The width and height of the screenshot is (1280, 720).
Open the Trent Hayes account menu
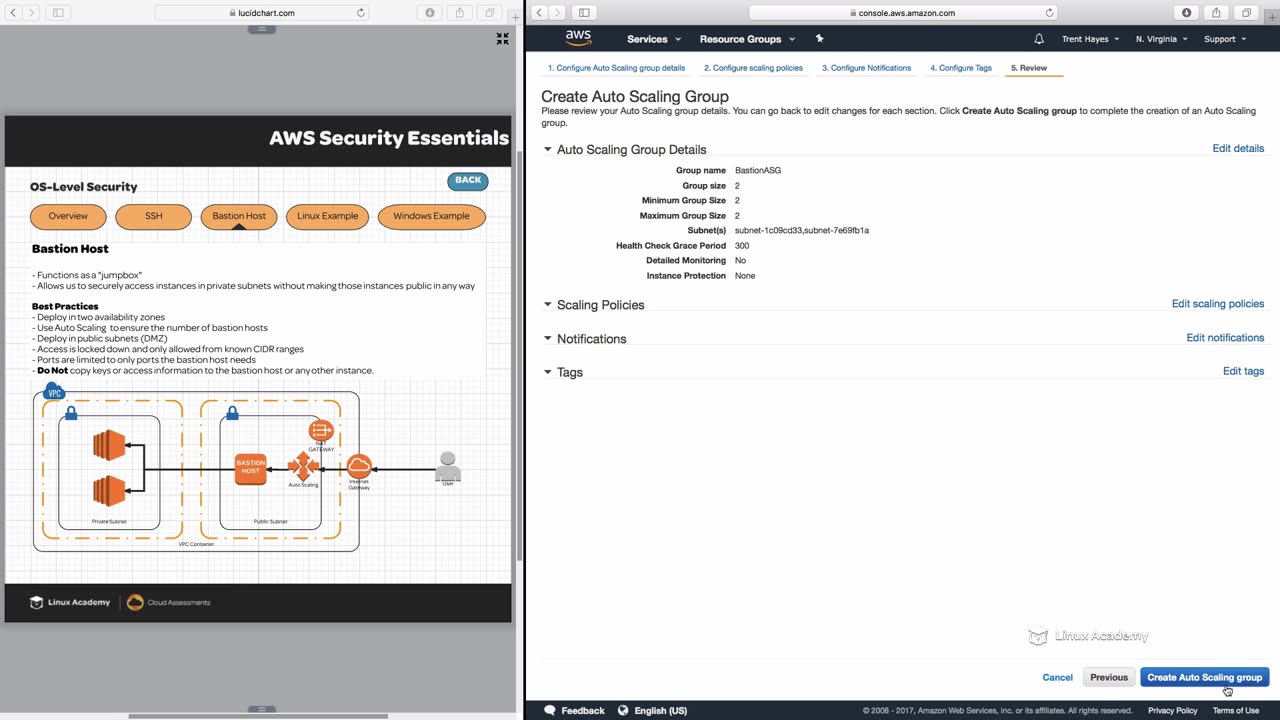1091,39
